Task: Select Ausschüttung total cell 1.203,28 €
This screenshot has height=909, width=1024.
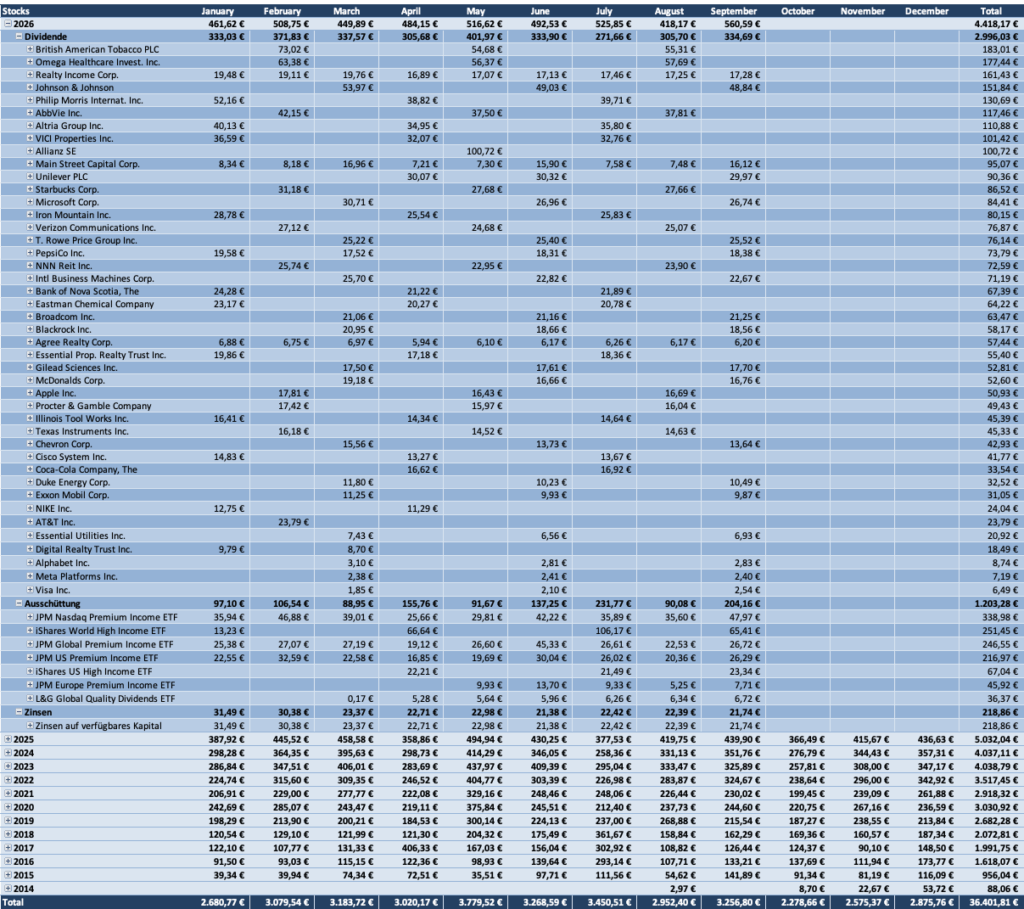Action: tap(997, 603)
